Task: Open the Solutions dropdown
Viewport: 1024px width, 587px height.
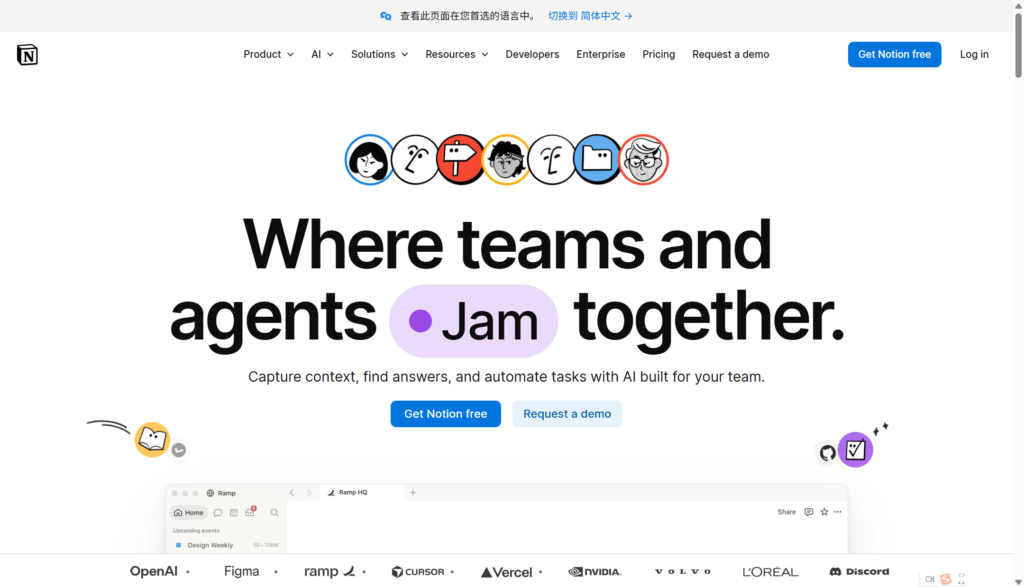Action: tap(379, 54)
